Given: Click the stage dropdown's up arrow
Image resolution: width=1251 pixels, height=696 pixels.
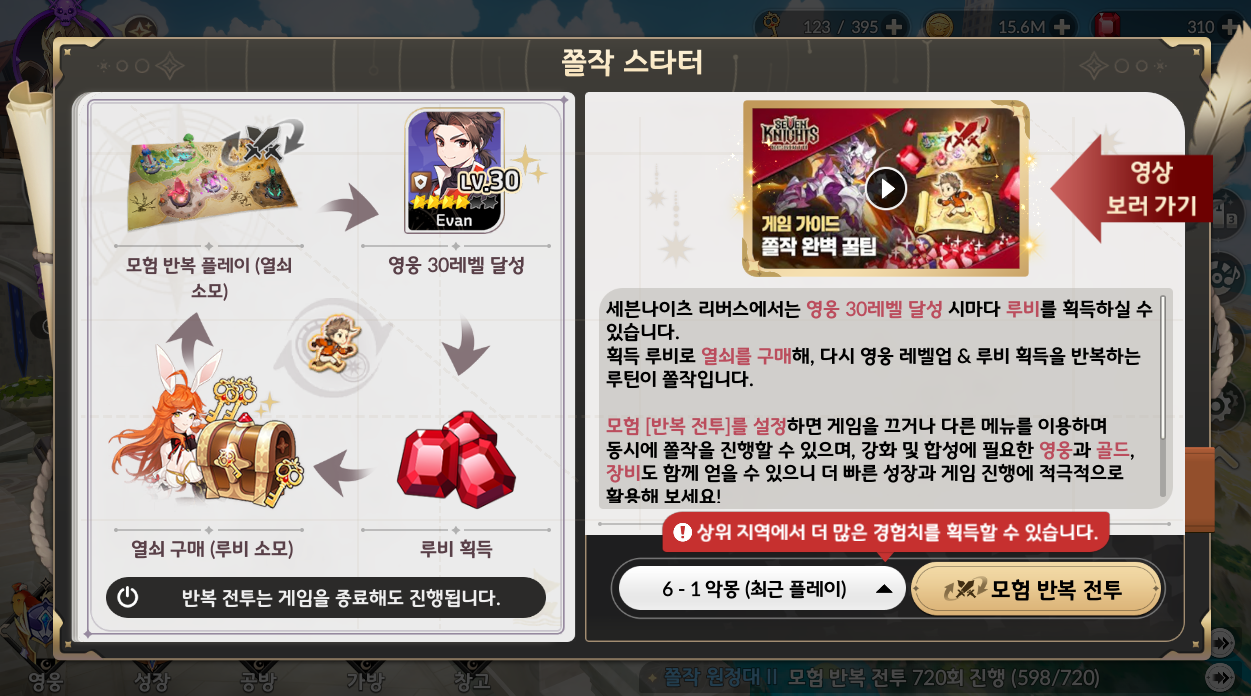Looking at the screenshot, I should [x=884, y=589].
